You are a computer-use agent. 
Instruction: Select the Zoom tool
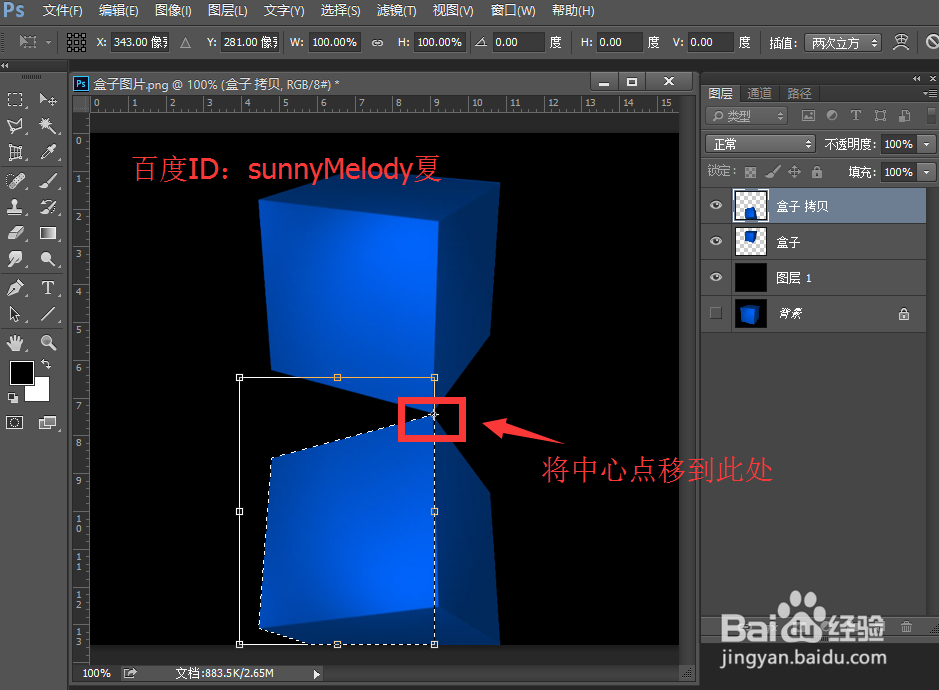click(x=48, y=343)
